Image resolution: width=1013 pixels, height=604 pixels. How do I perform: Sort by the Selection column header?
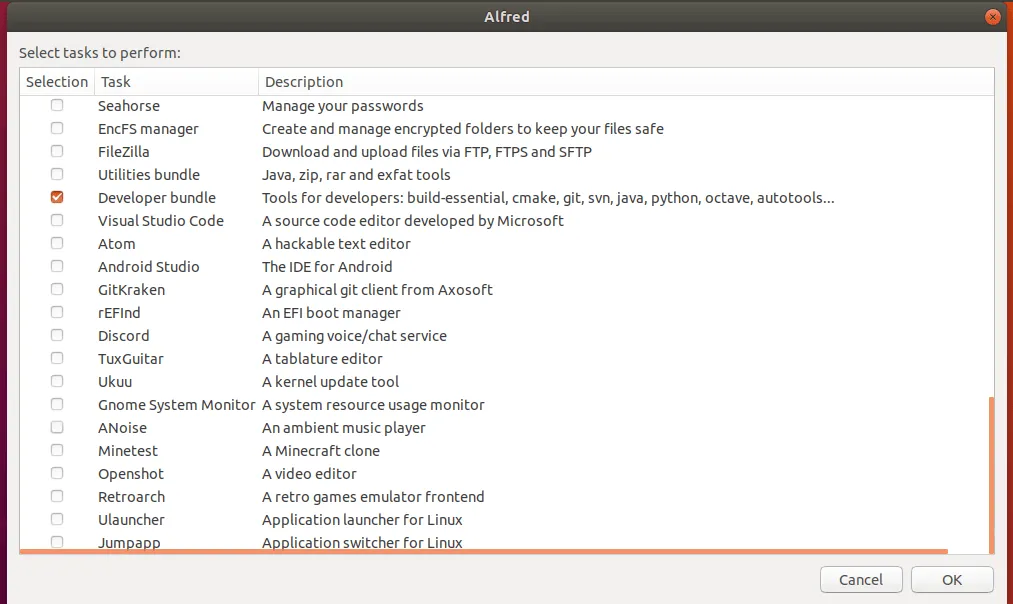[x=57, y=82]
